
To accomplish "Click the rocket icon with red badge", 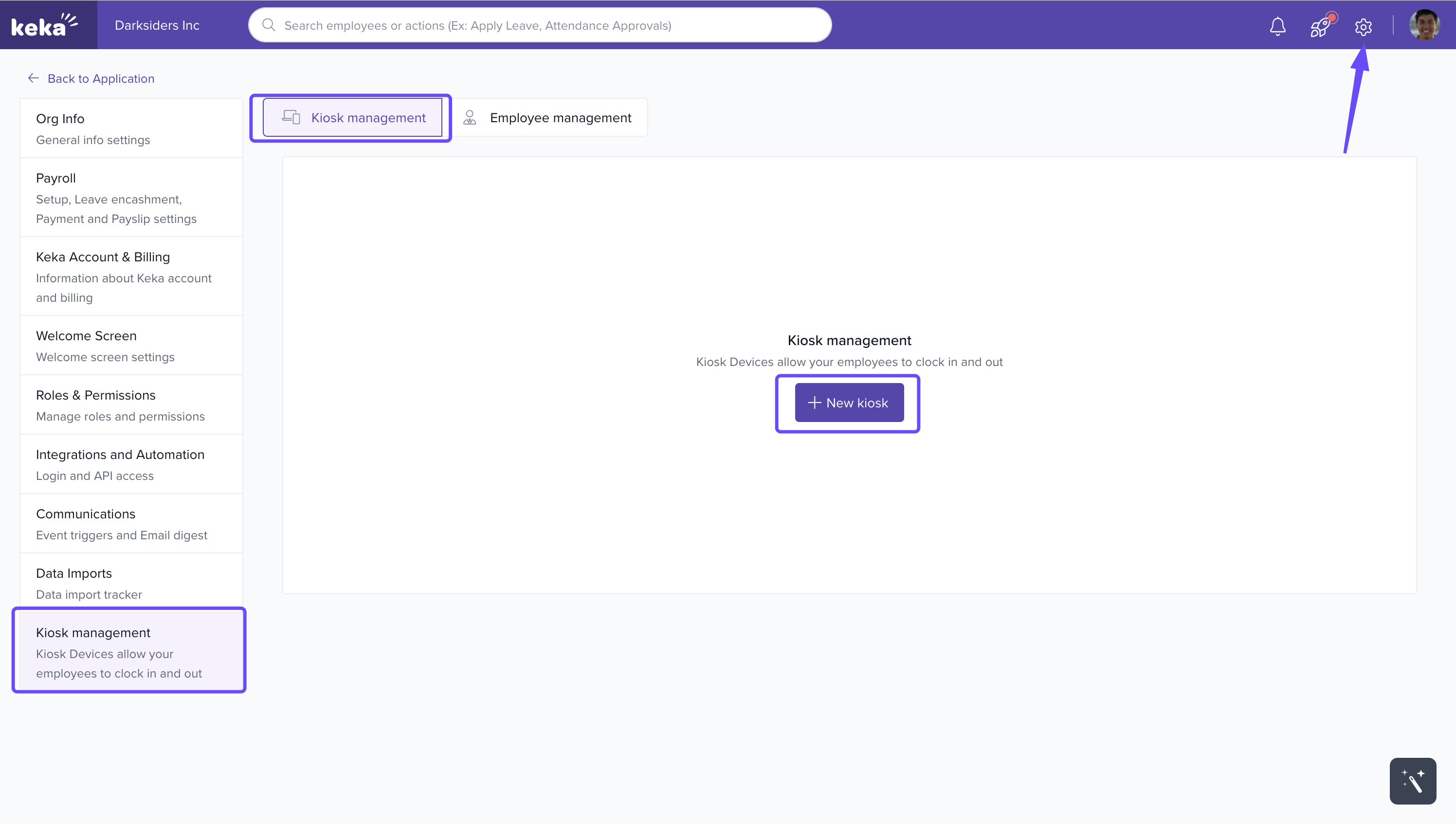I will tap(1320, 26).
